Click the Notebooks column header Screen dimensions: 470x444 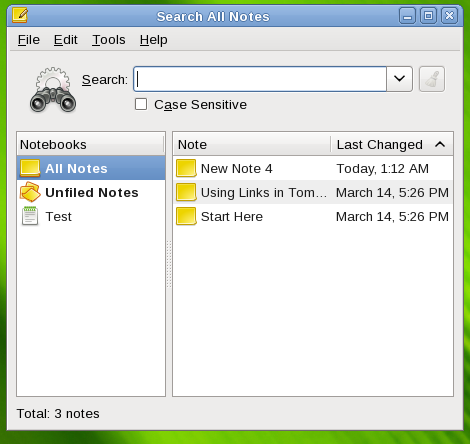coord(91,144)
